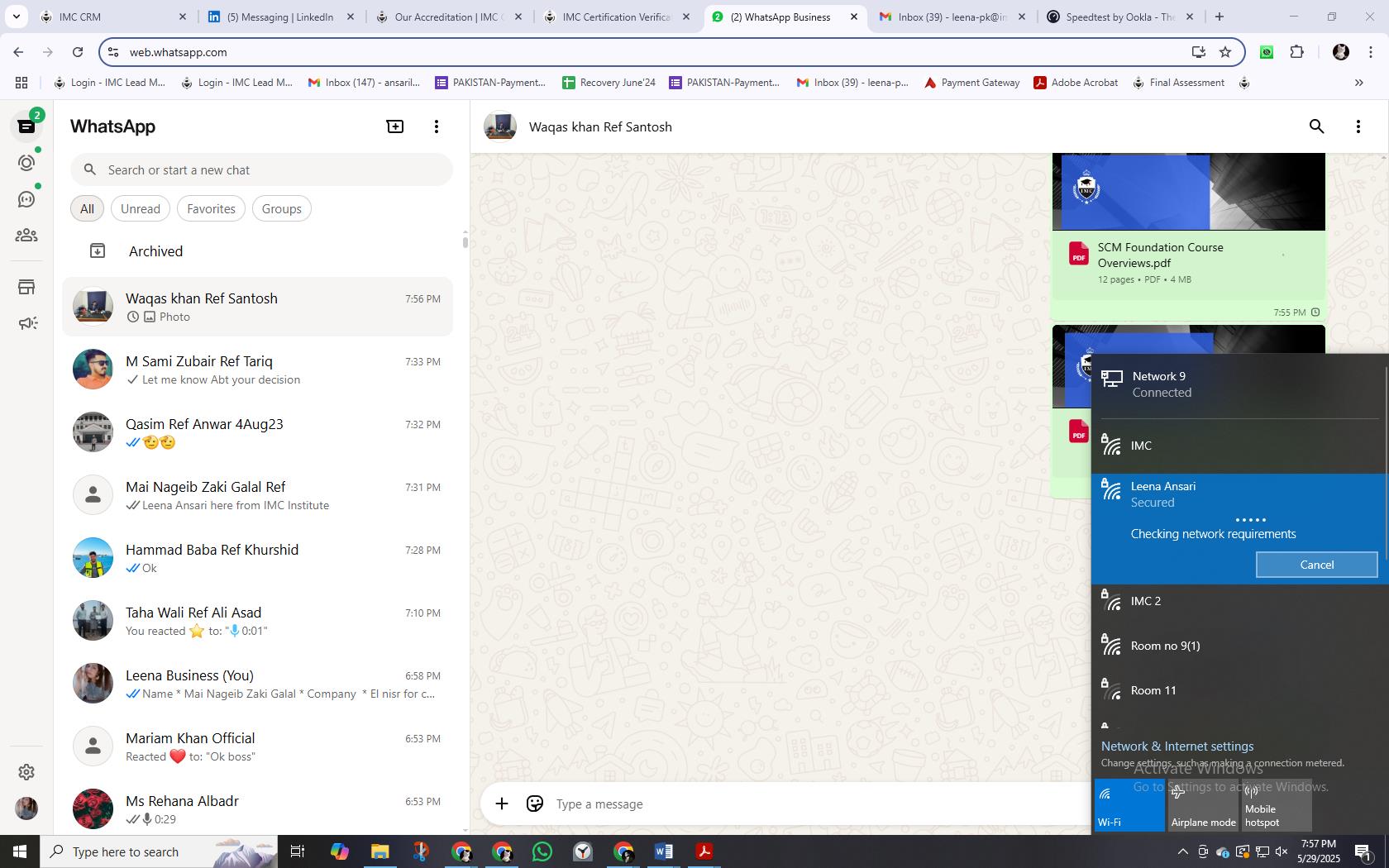Click the attach plus icon
Image resolution: width=1389 pixels, height=868 pixels.
click(x=502, y=804)
